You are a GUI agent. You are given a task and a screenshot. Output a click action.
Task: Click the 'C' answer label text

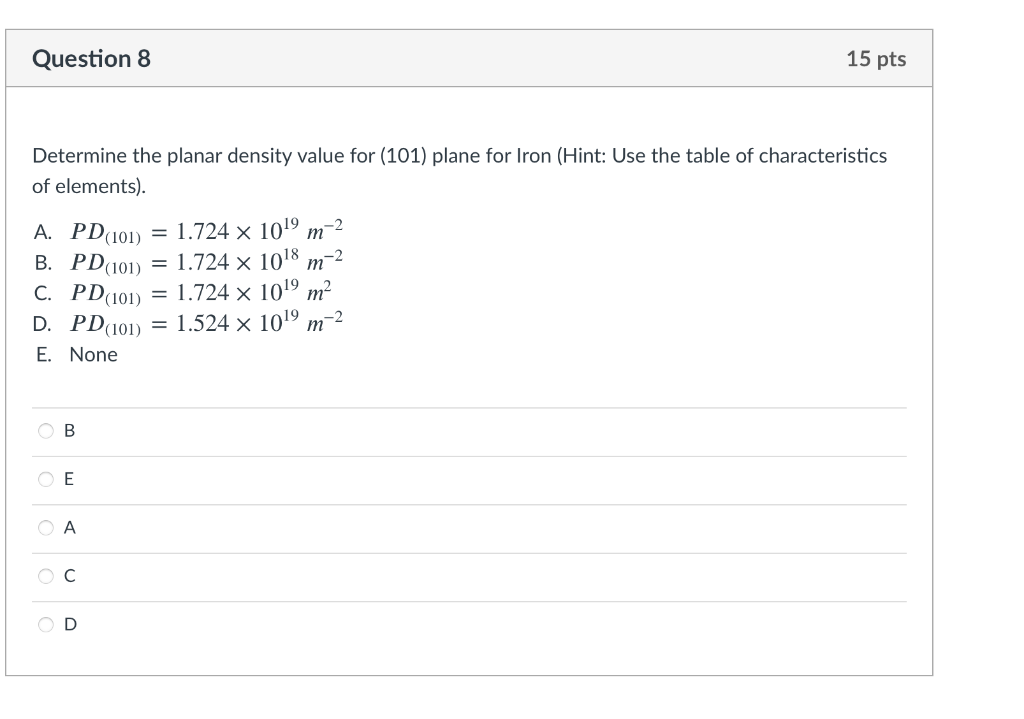[x=67, y=575]
